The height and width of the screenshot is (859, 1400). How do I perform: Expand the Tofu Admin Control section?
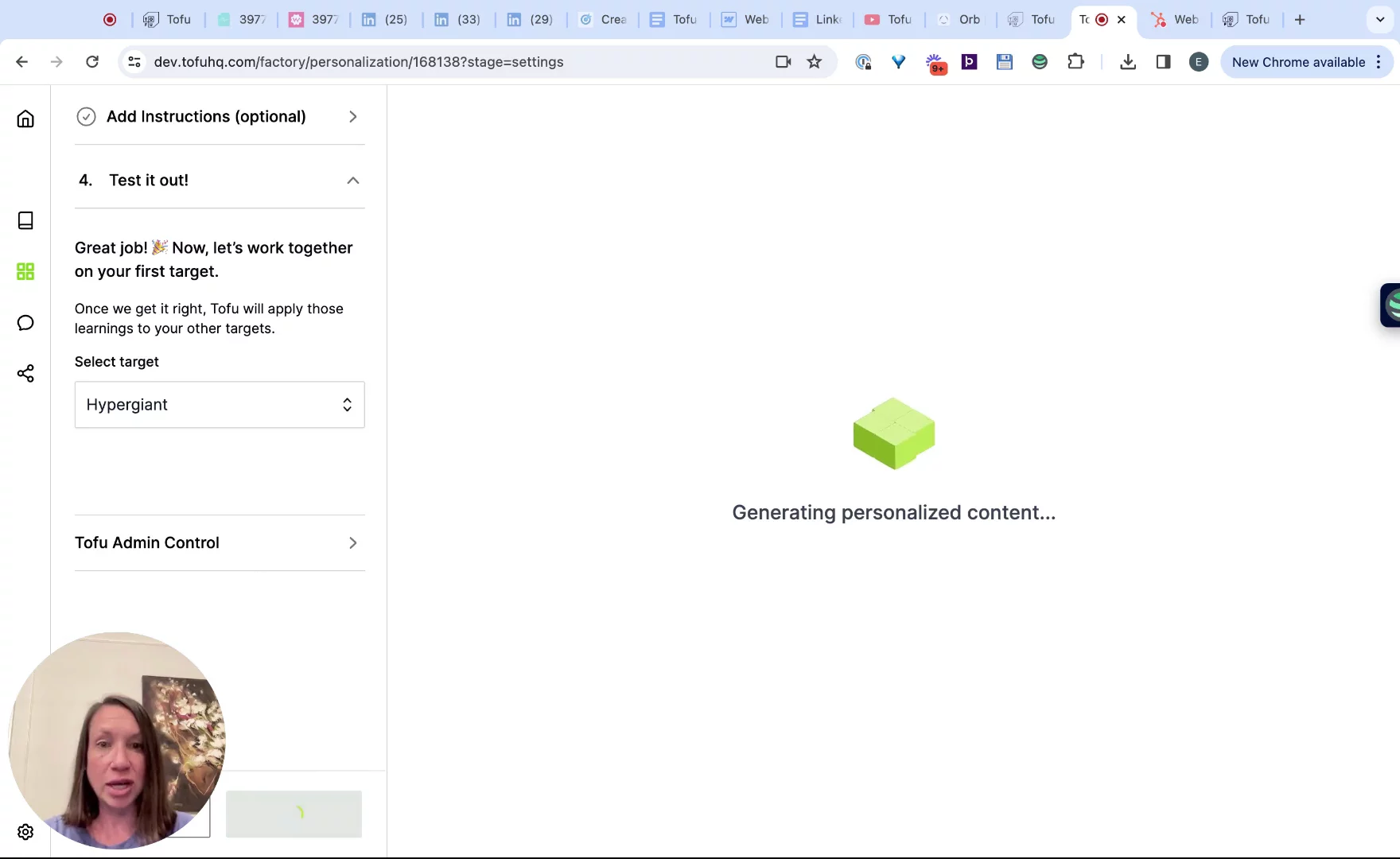(219, 543)
